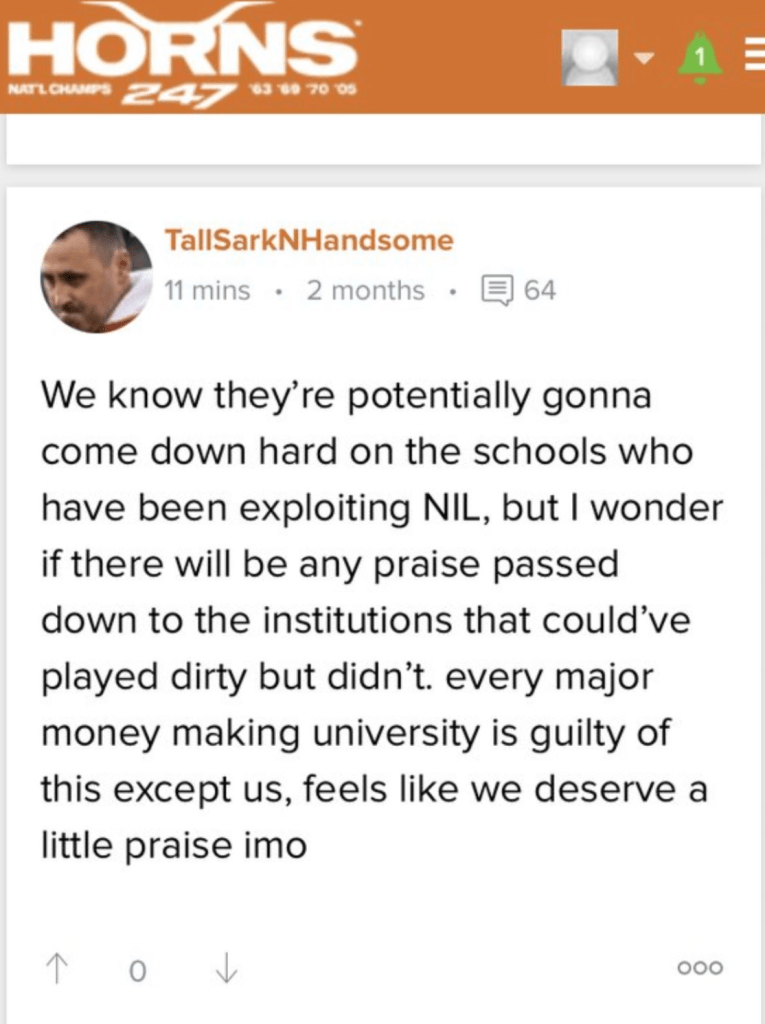Downvote the post with down arrow
The height and width of the screenshot is (1024, 765).
pos(226,967)
